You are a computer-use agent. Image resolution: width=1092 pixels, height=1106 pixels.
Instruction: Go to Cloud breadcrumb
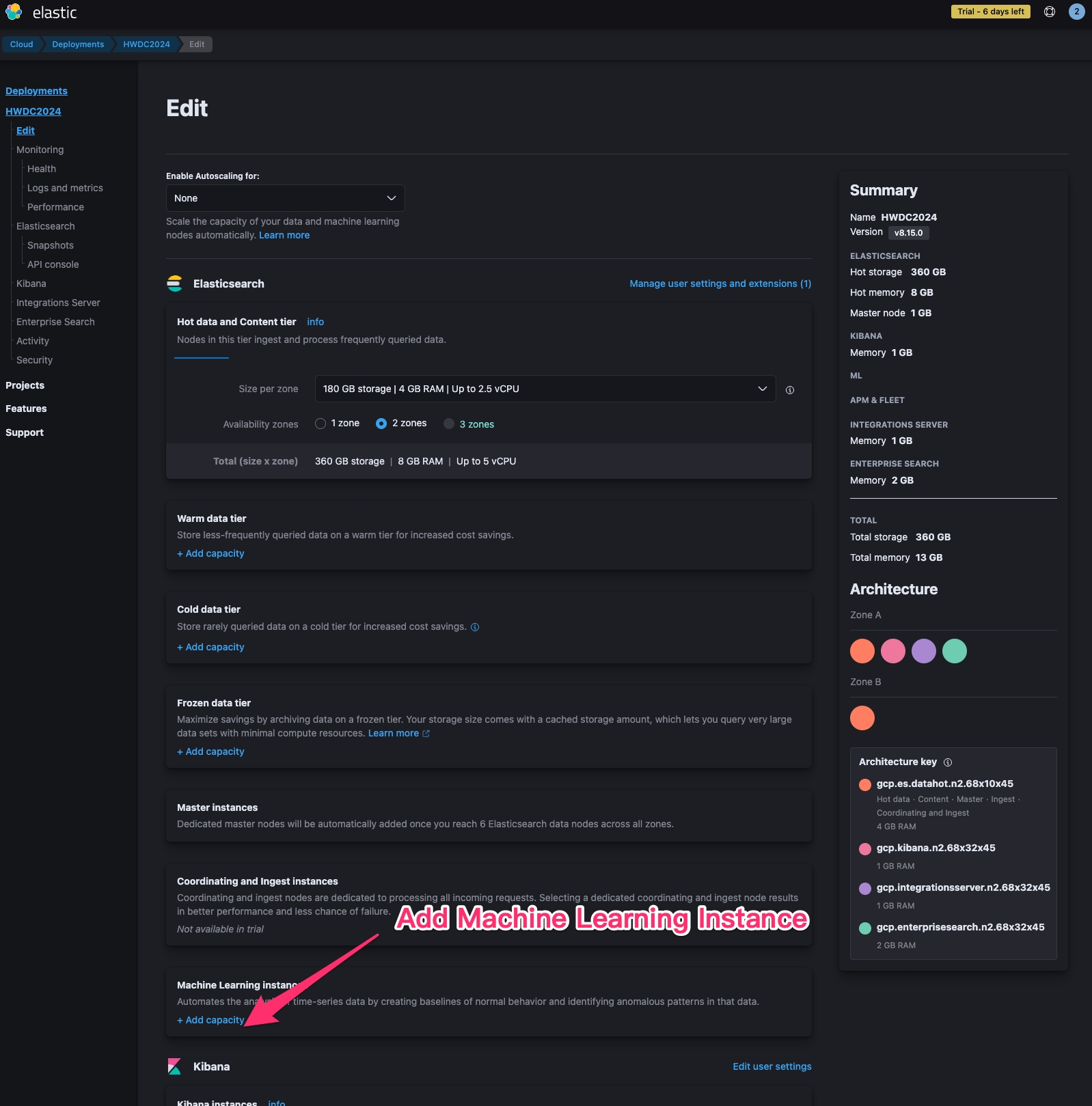[x=21, y=44]
